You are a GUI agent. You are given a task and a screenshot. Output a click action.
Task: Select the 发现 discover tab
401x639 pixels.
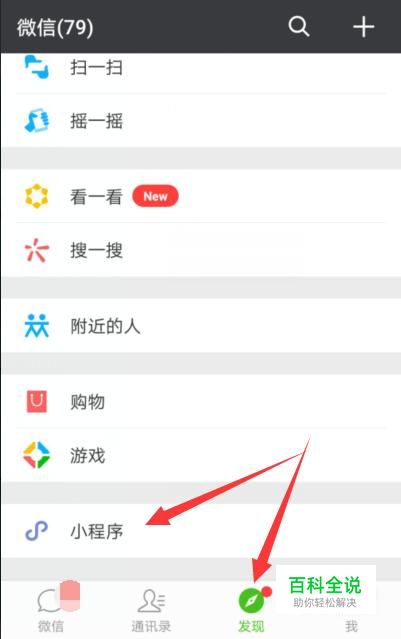[251, 610]
